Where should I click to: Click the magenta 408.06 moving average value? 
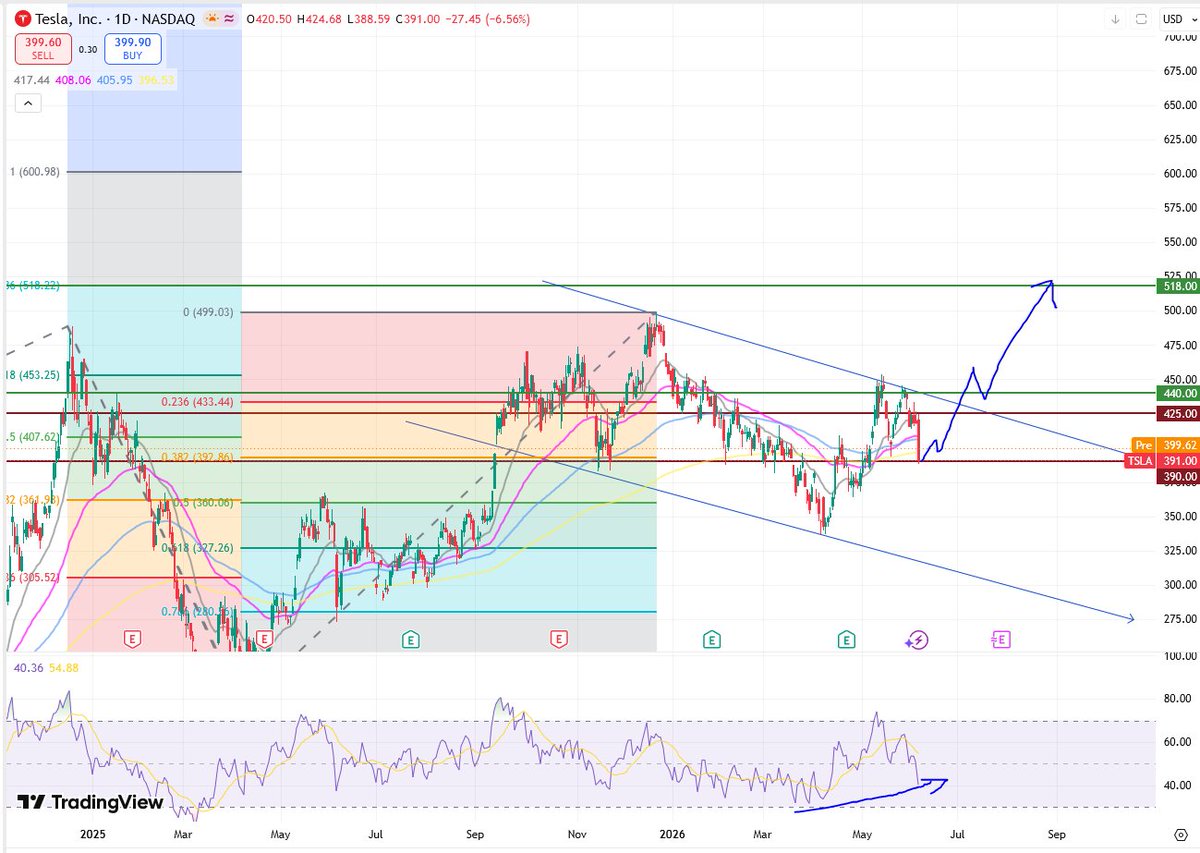(72, 79)
